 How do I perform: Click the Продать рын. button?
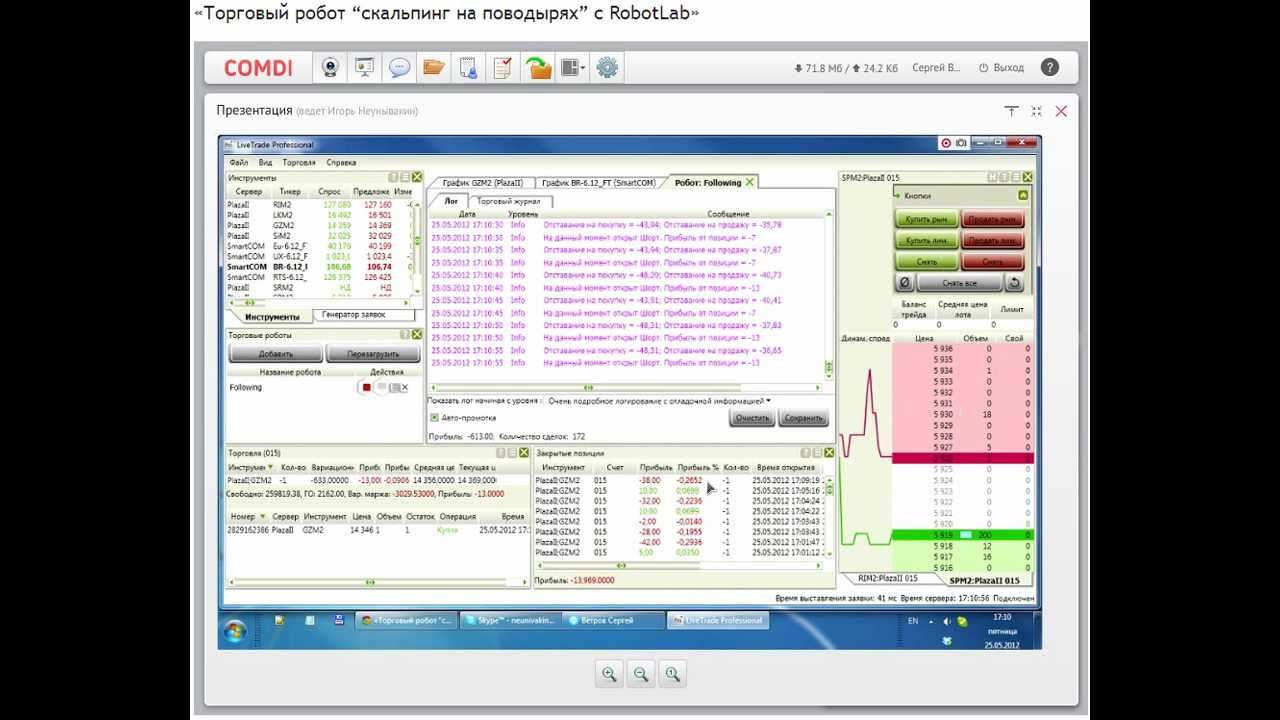click(992, 220)
